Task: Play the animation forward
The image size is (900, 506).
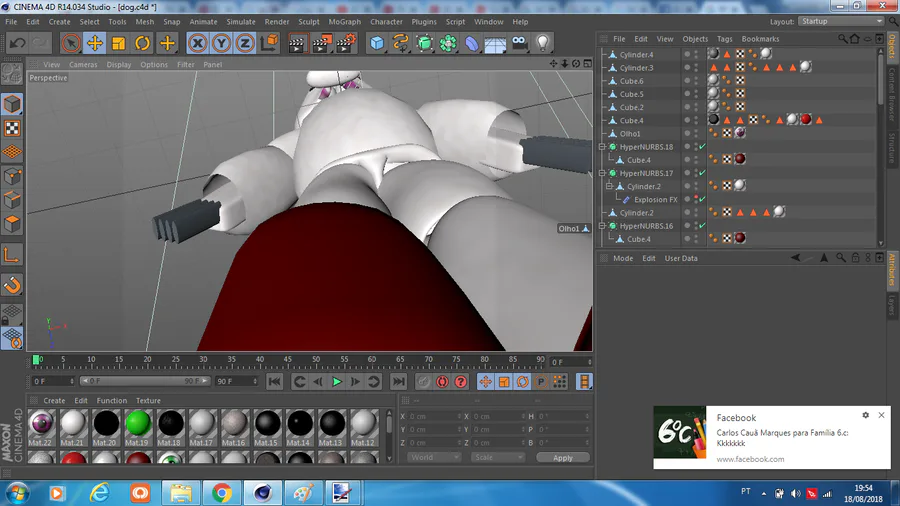Action: pos(337,382)
